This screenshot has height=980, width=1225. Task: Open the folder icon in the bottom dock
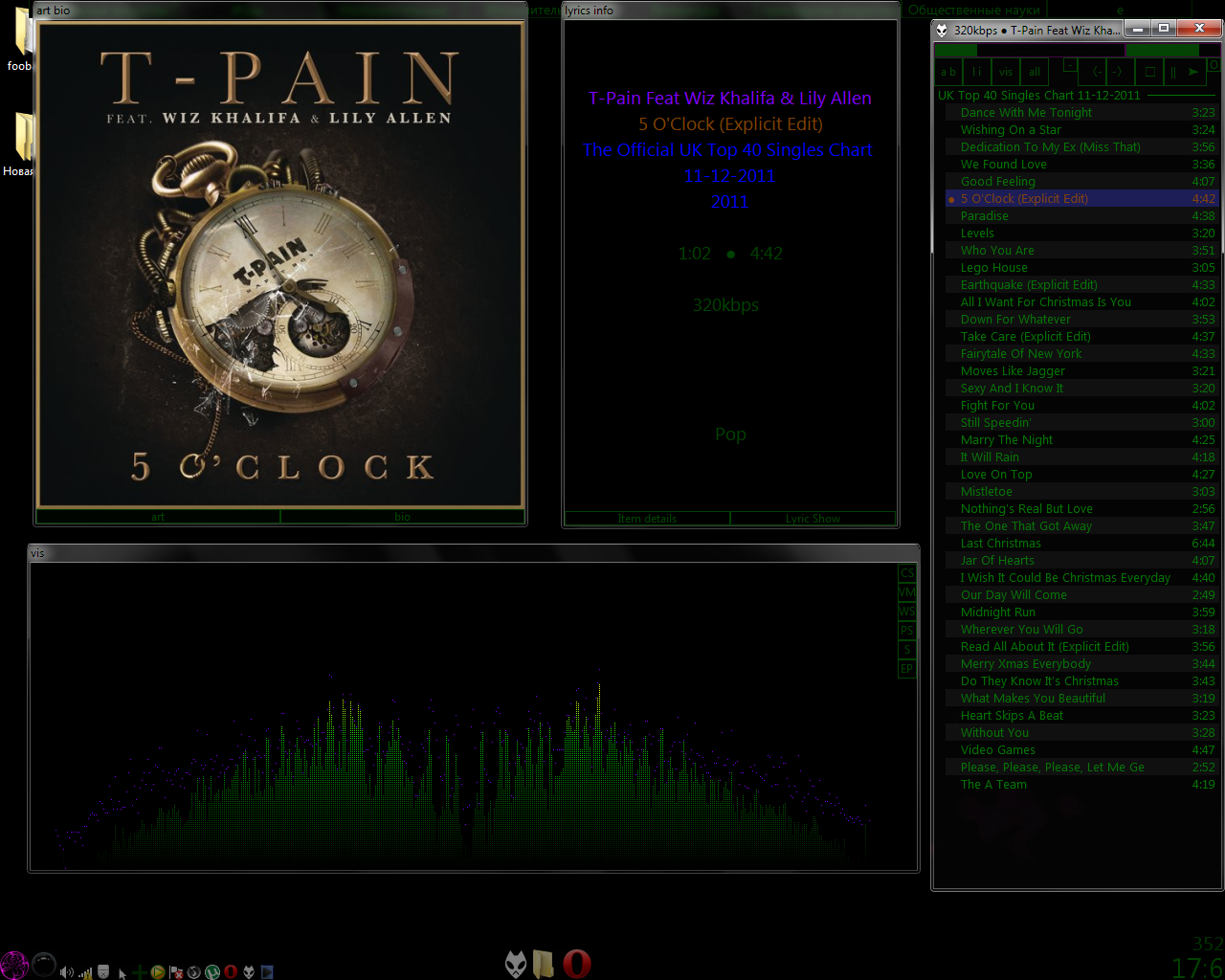click(x=544, y=964)
